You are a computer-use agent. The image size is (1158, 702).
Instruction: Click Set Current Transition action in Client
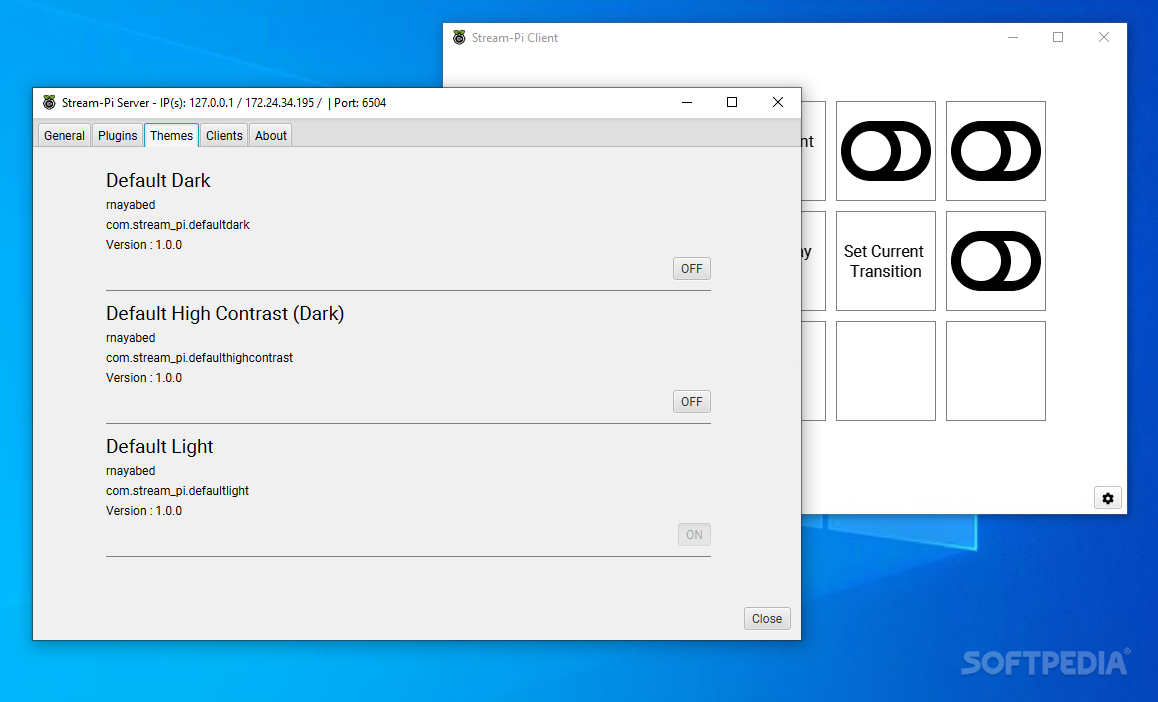pyautogui.click(x=885, y=261)
